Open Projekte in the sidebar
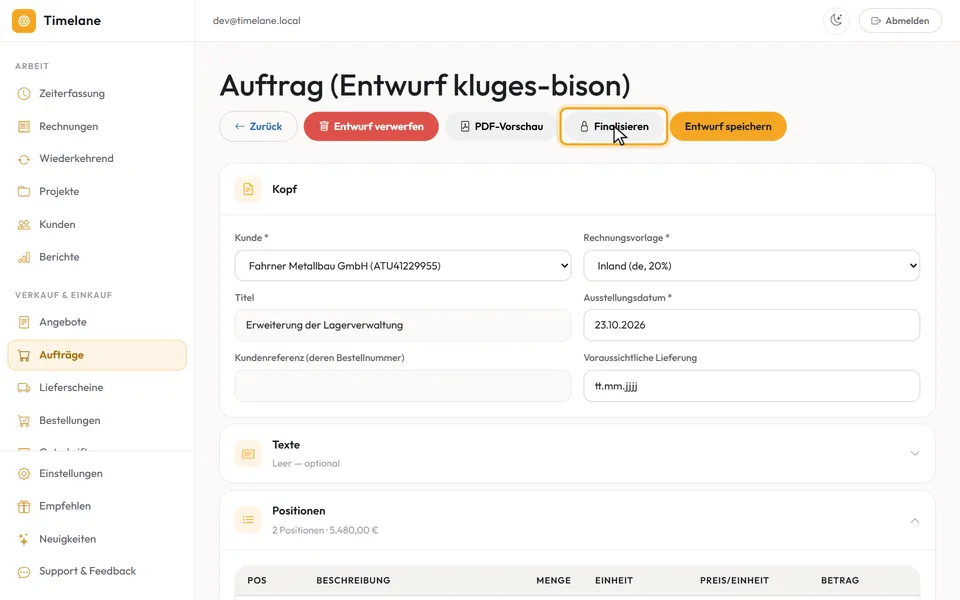Screen dimensions: 960x600 coord(97,192)
